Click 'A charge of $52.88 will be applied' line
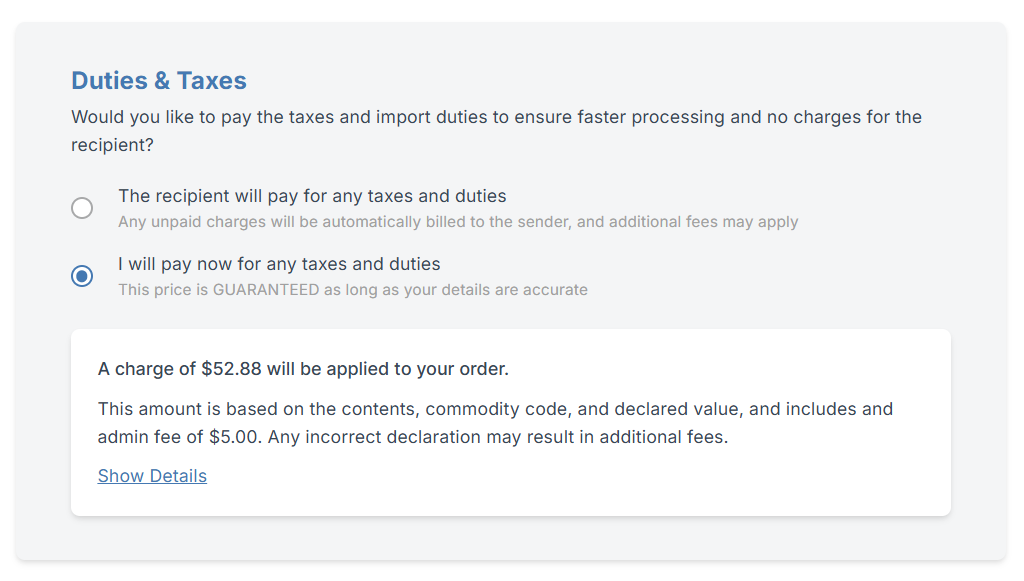This screenshot has width=1024, height=581. 303,369
